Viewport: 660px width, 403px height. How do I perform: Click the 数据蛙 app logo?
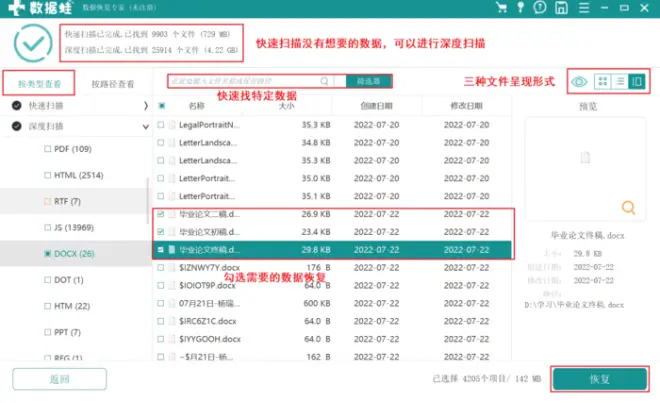40,8
